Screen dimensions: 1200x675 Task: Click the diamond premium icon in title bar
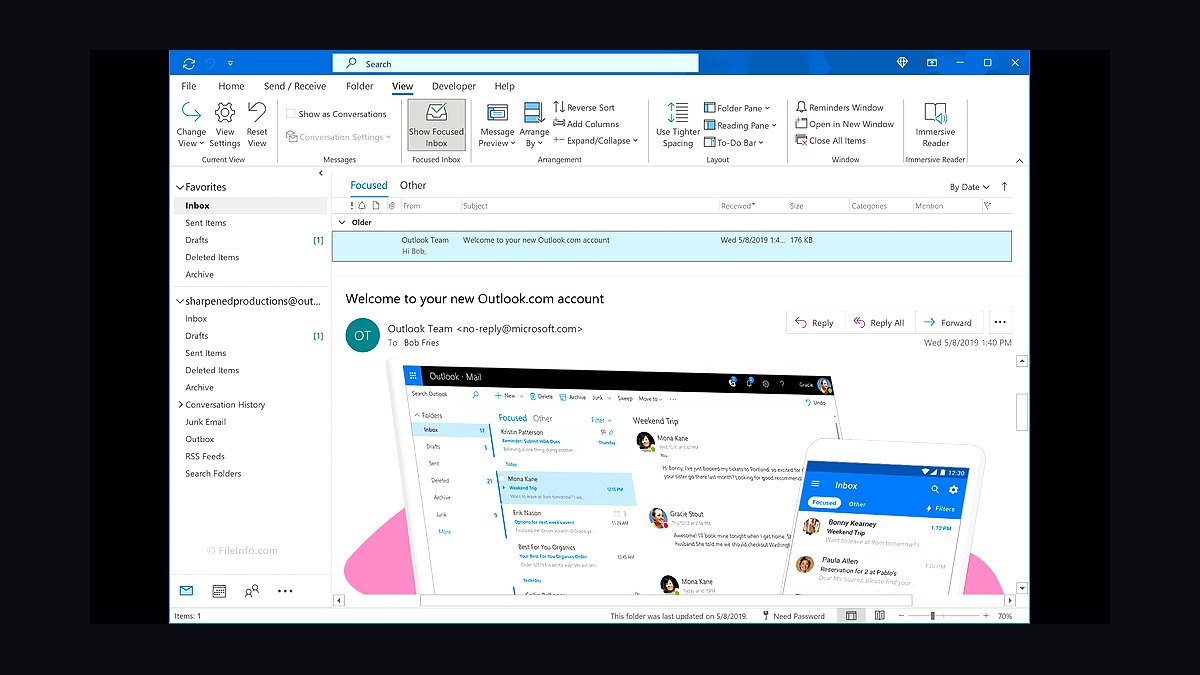tap(902, 63)
